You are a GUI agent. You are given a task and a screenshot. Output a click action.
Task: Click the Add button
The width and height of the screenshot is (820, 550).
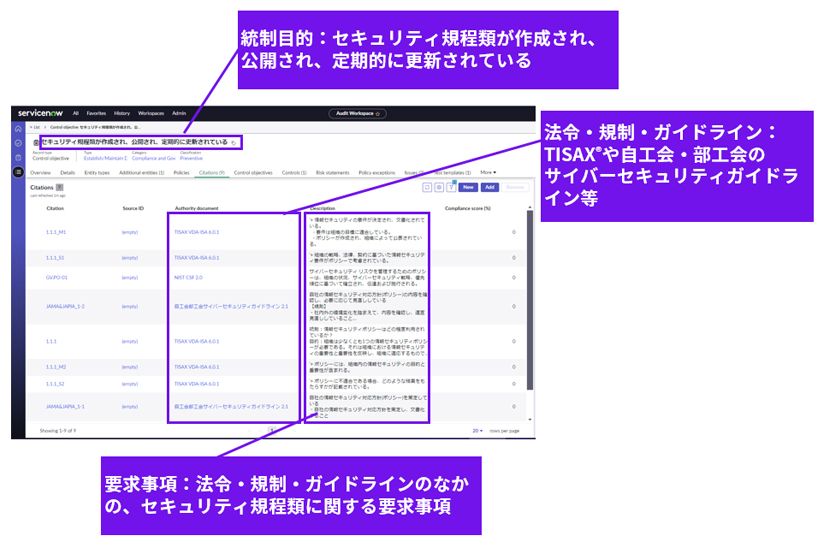coord(489,187)
